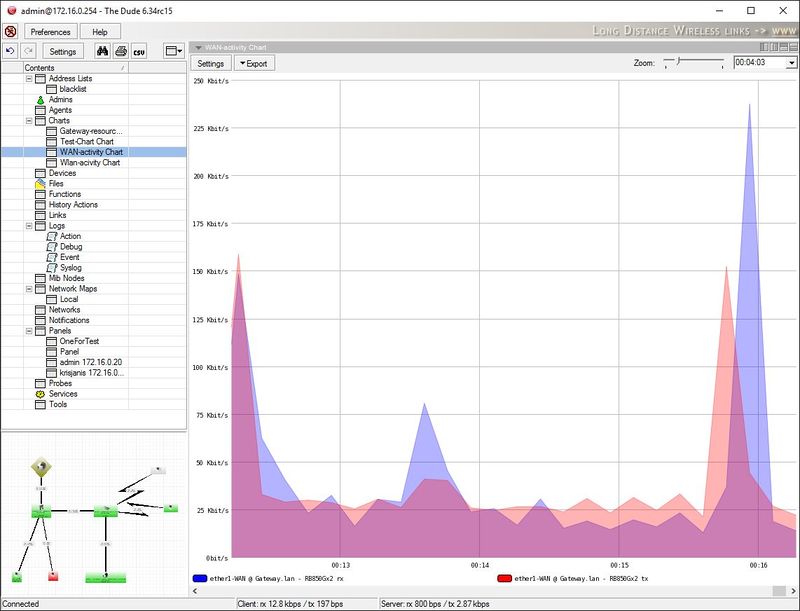The image size is (800, 611).
Task: Click the Syslog log icon
Action: click(x=52, y=268)
